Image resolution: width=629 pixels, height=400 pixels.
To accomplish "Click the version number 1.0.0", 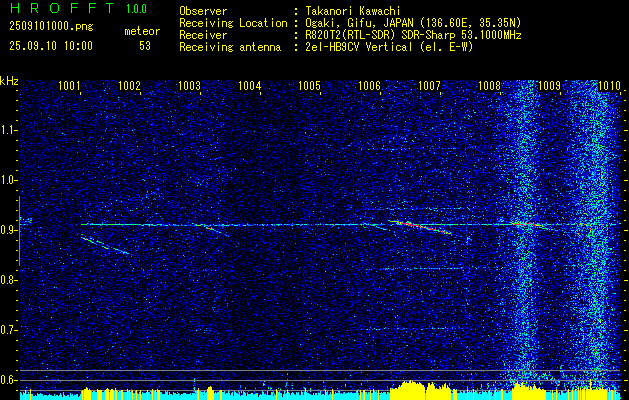I will point(136,8).
